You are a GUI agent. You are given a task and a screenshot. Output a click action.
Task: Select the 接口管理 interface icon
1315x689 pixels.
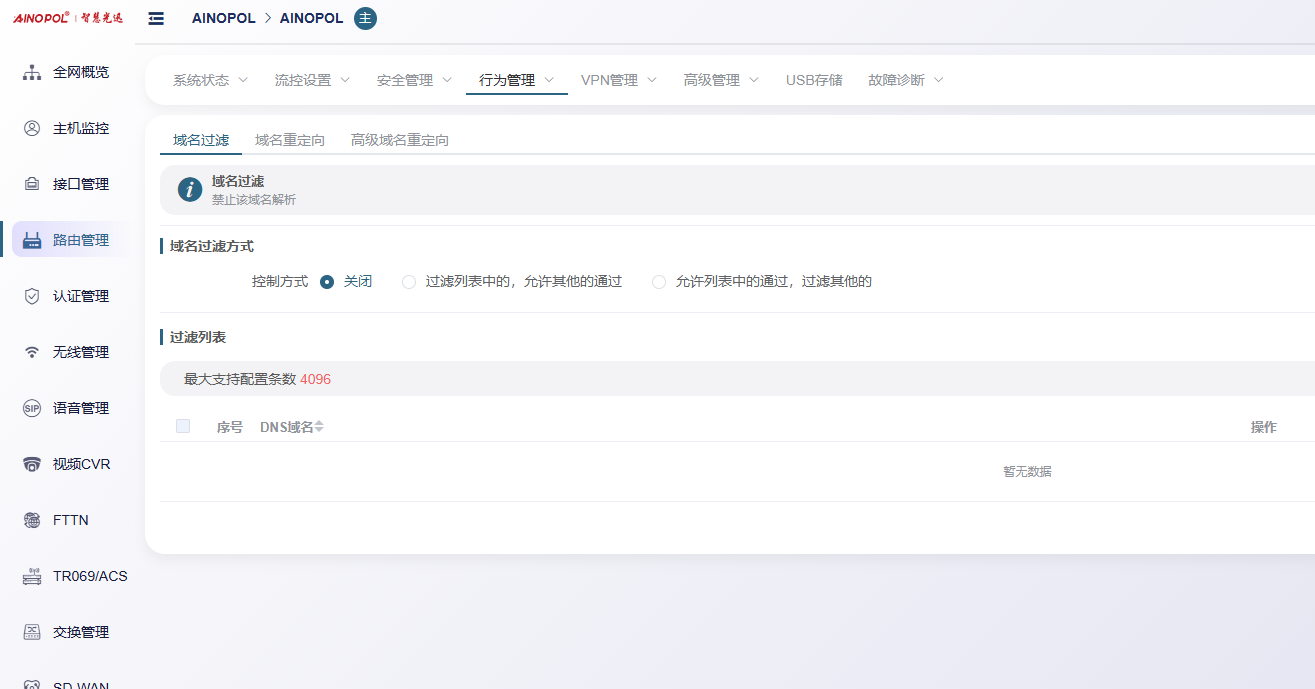pos(32,184)
